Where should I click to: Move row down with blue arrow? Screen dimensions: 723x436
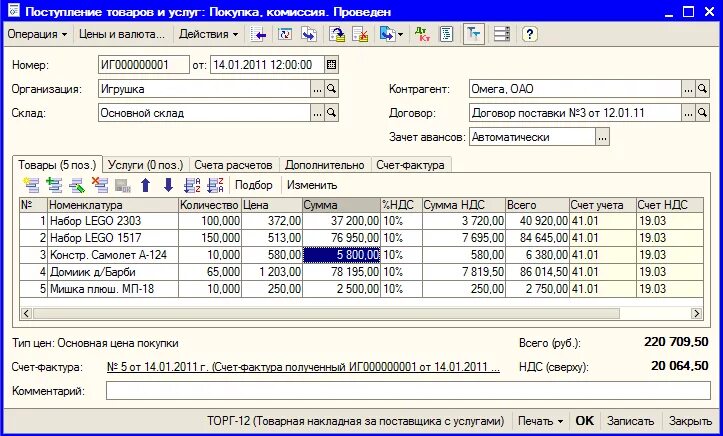[168, 185]
